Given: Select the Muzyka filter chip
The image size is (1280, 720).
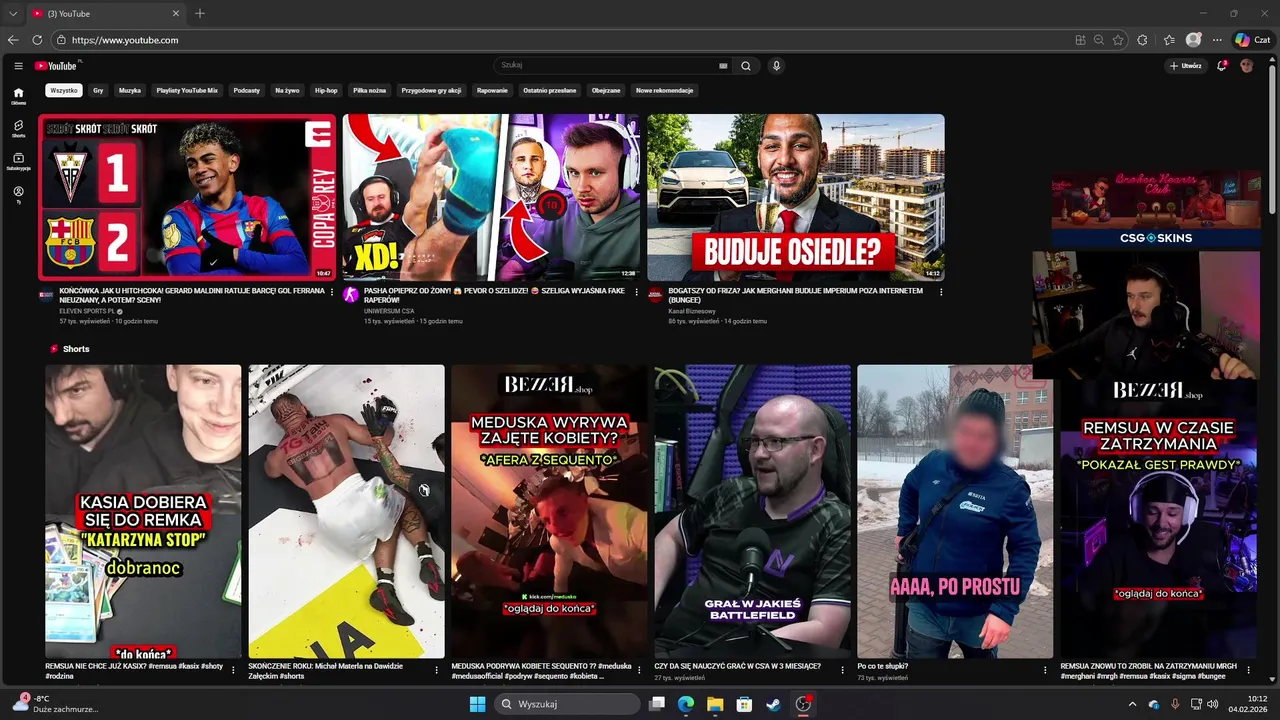Looking at the screenshot, I should pyautogui.click(x=130, y=90).
